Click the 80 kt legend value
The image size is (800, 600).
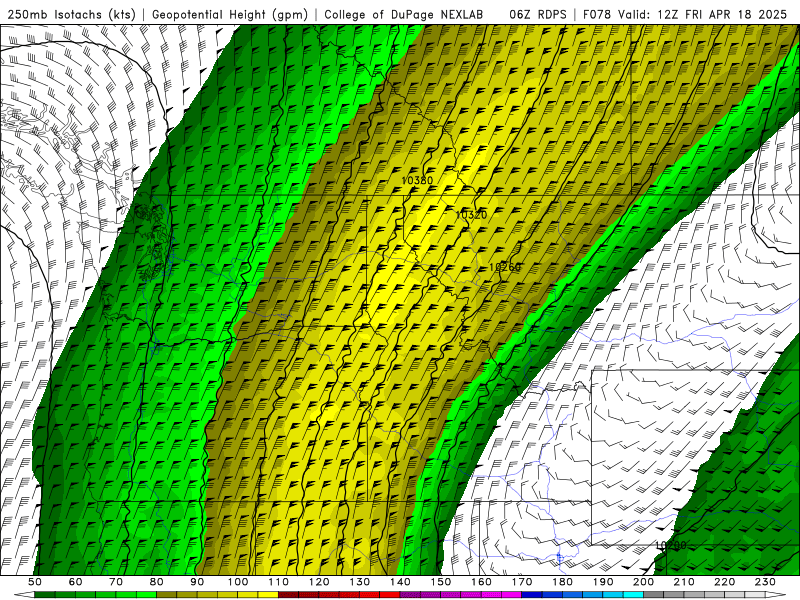coord(157,582)
